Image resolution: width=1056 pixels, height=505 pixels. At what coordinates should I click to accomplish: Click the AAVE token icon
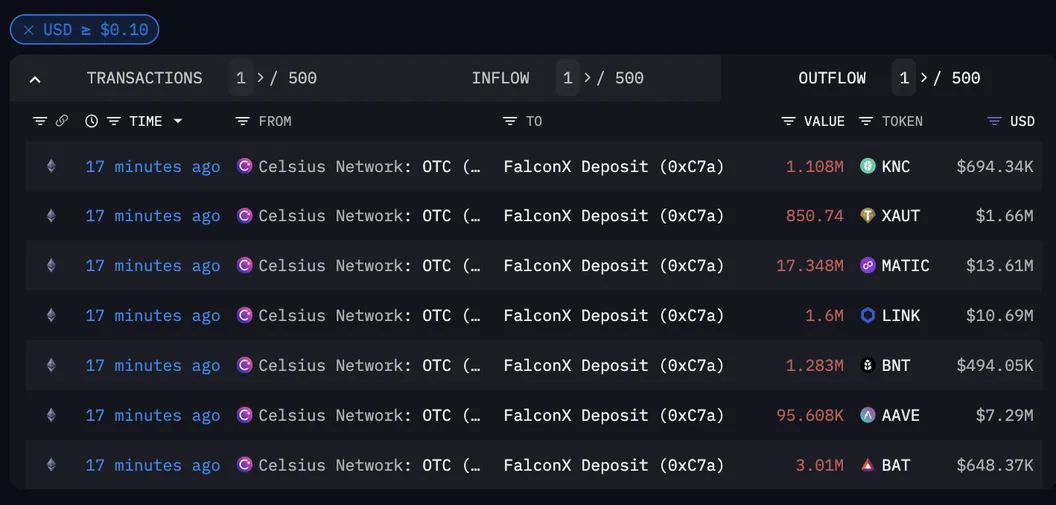point(868,415)
